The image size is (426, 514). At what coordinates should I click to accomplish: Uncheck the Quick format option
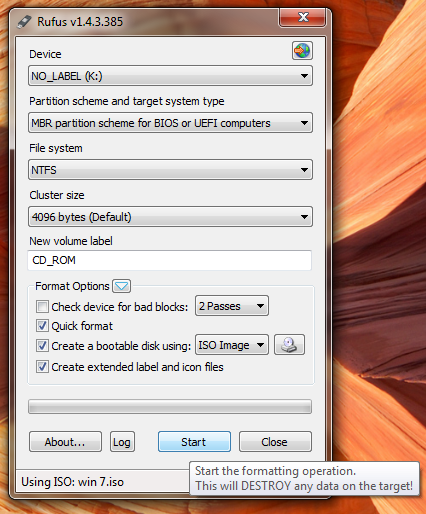click(42, 326)
